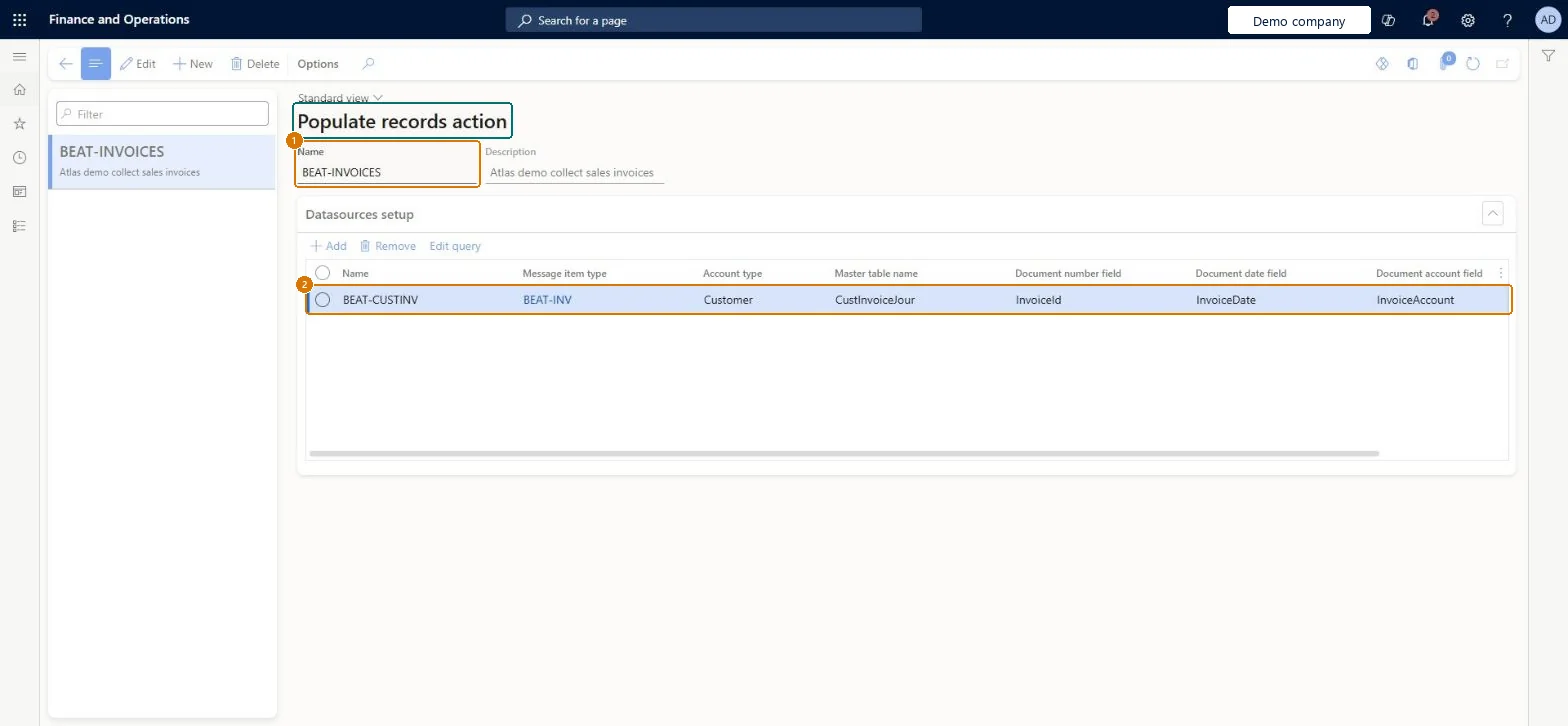Click the Filter box in the list pane
Image resolution: width=1568 pixels, height=726 pixels.
click(163, 114)
